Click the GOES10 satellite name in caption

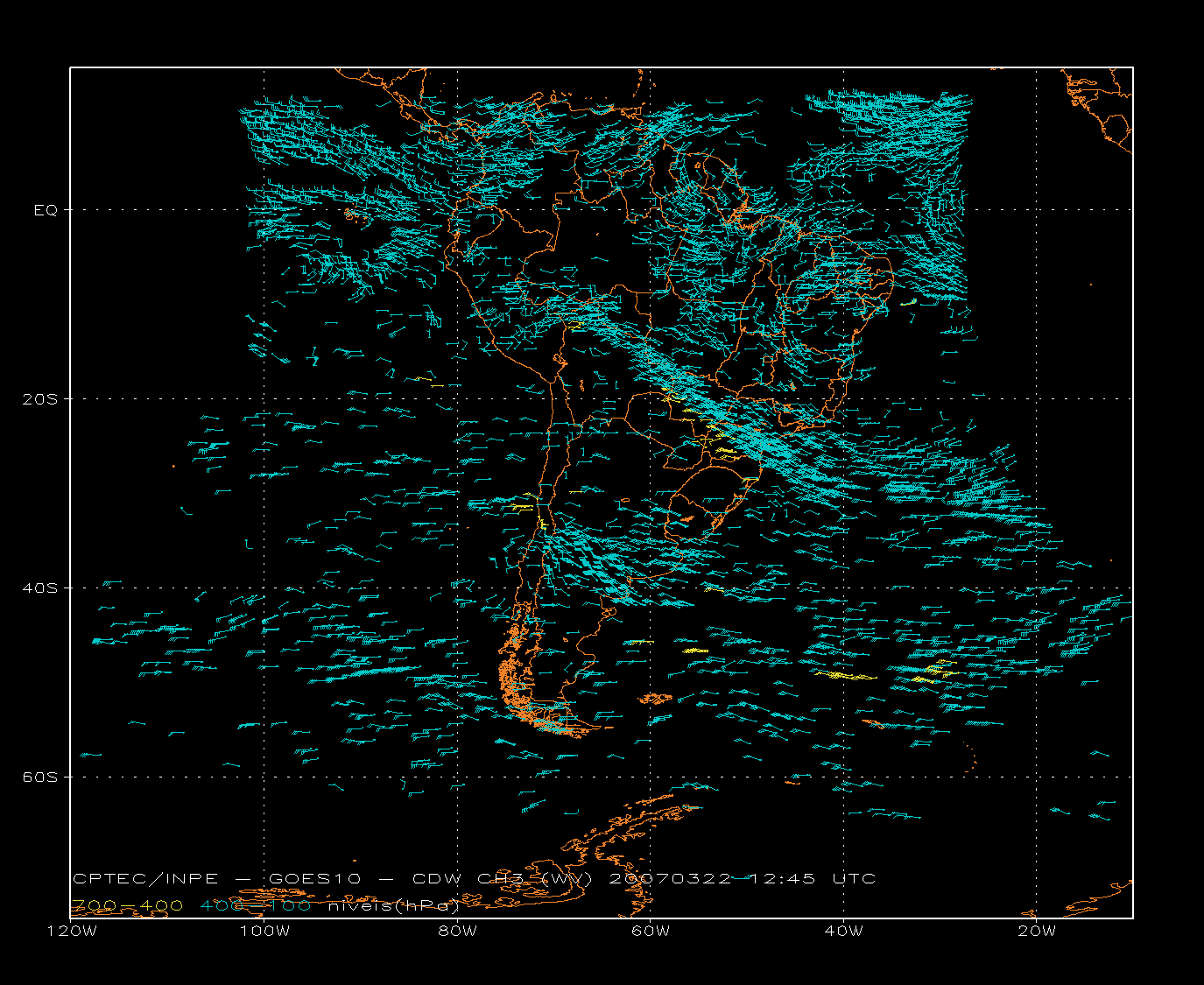[315, 879]
